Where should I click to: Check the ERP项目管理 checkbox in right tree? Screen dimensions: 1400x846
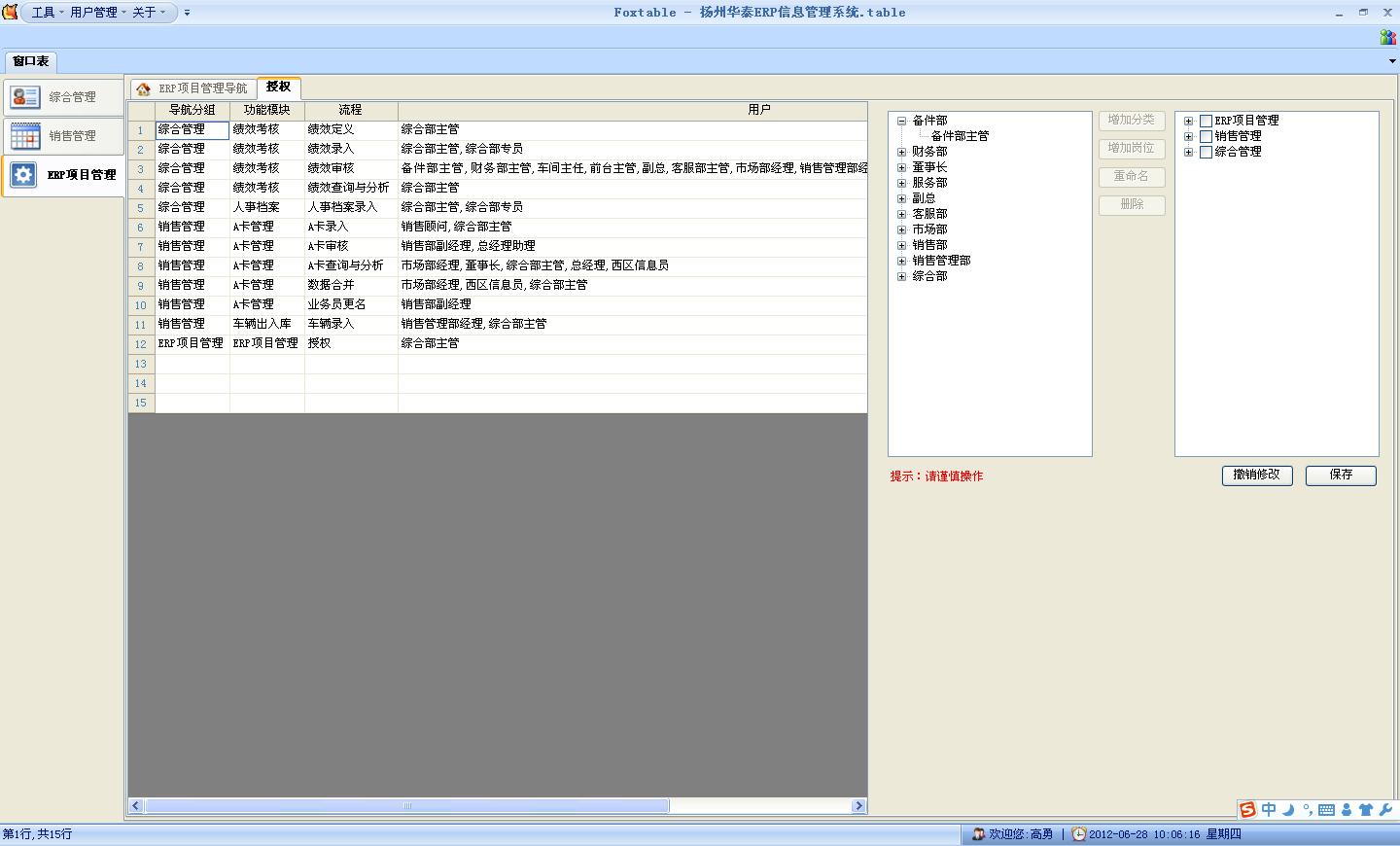pyautogui.click(x=1206, y=122)
